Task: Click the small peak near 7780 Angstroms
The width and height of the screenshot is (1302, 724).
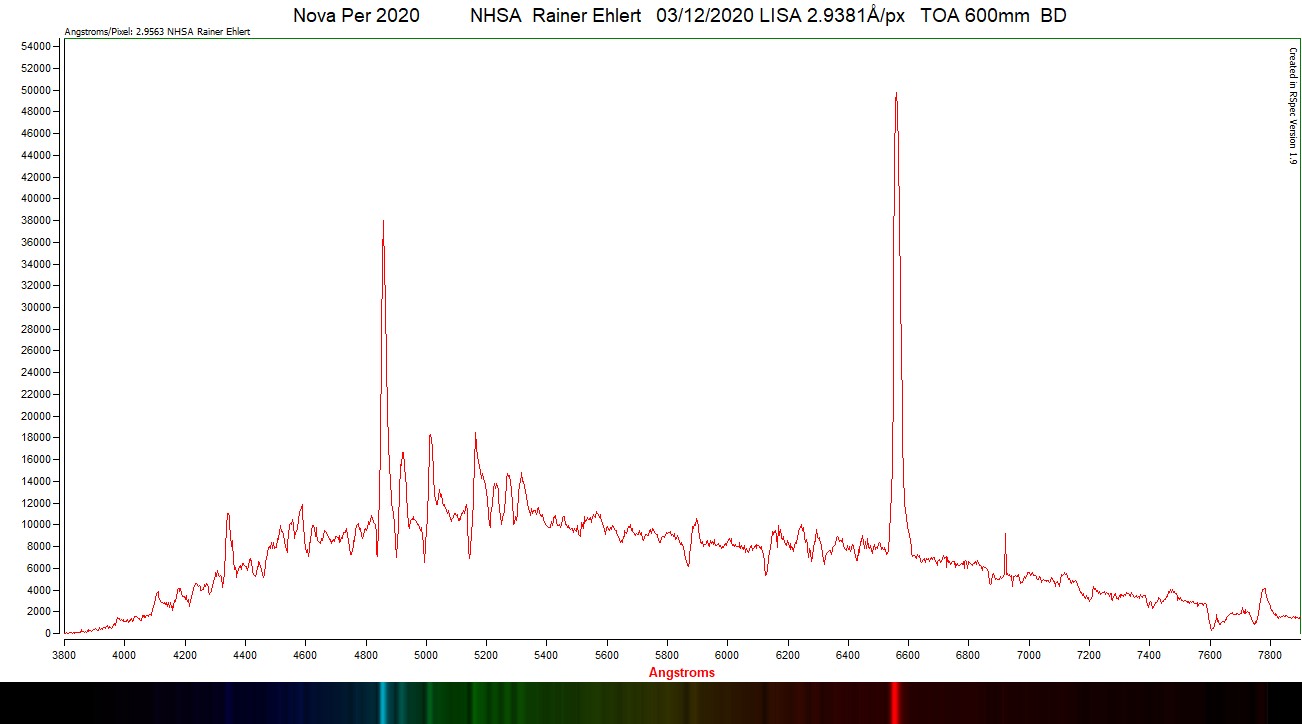Action: coord(1264,590)
